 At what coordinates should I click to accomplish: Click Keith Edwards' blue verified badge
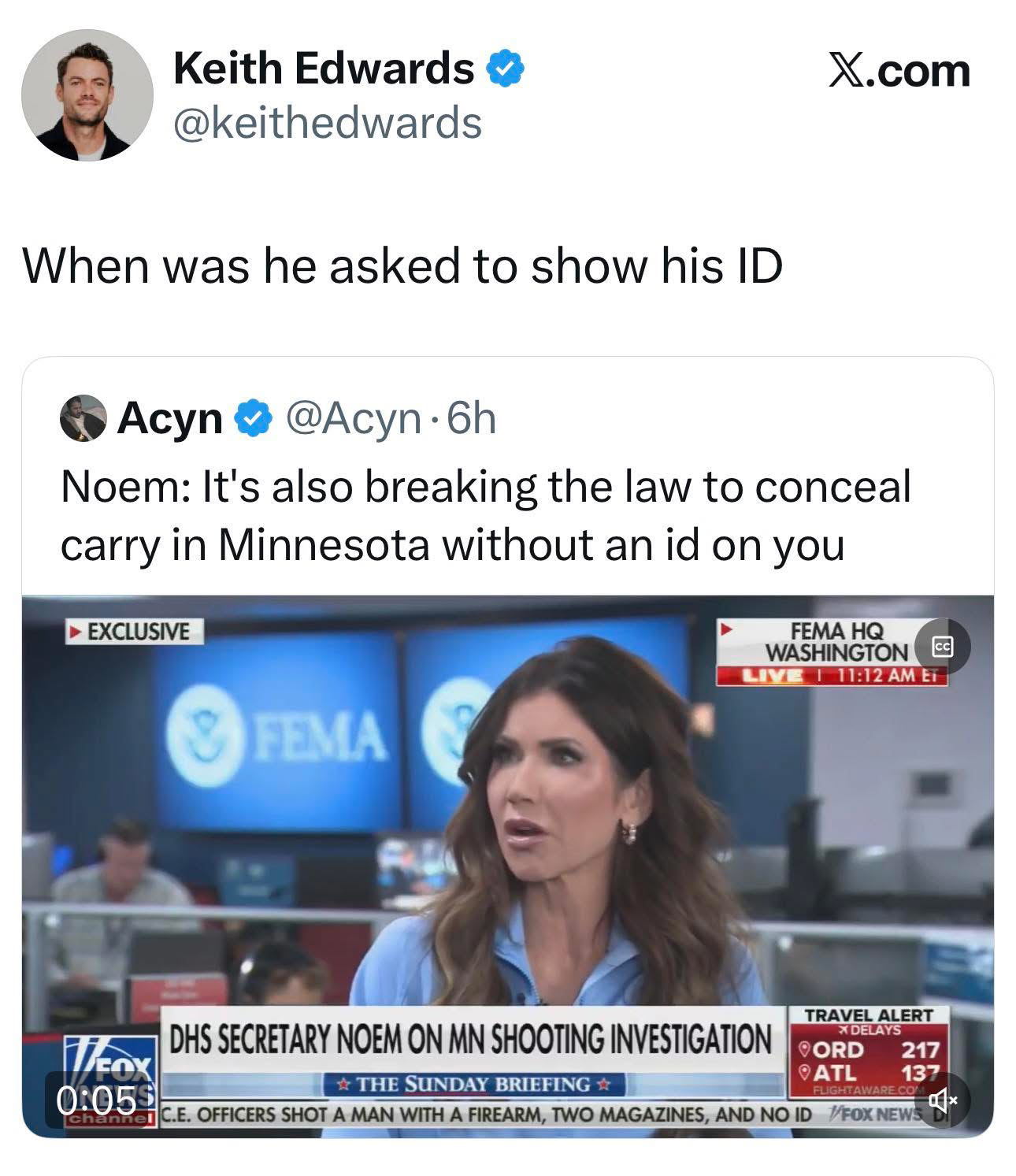click(506, 69)
